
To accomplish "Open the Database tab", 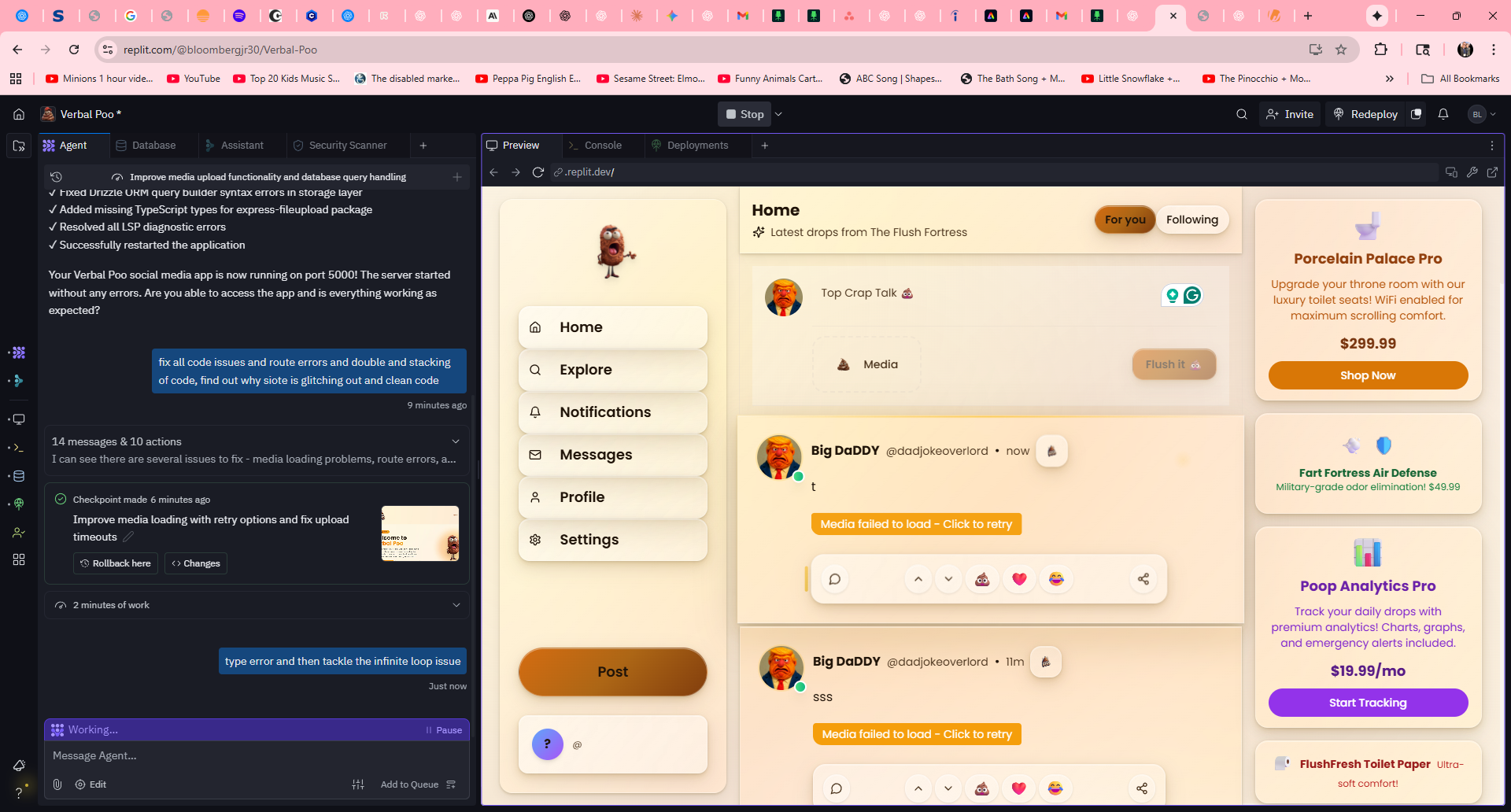I will tap(153, 146).
